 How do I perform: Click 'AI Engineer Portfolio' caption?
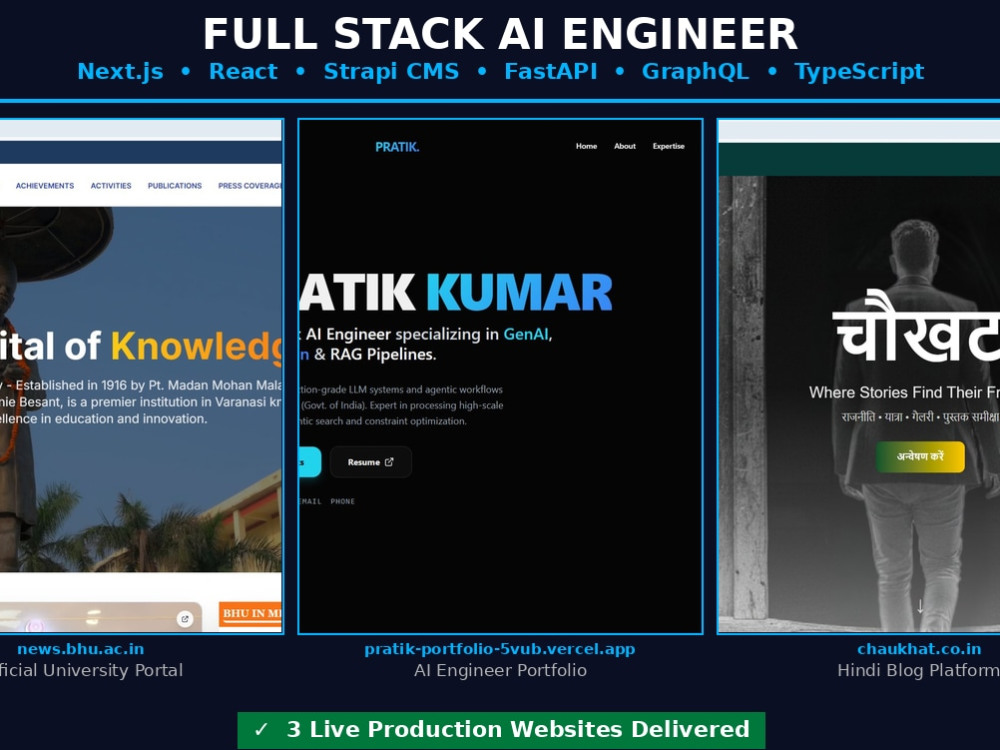[500, 670]
